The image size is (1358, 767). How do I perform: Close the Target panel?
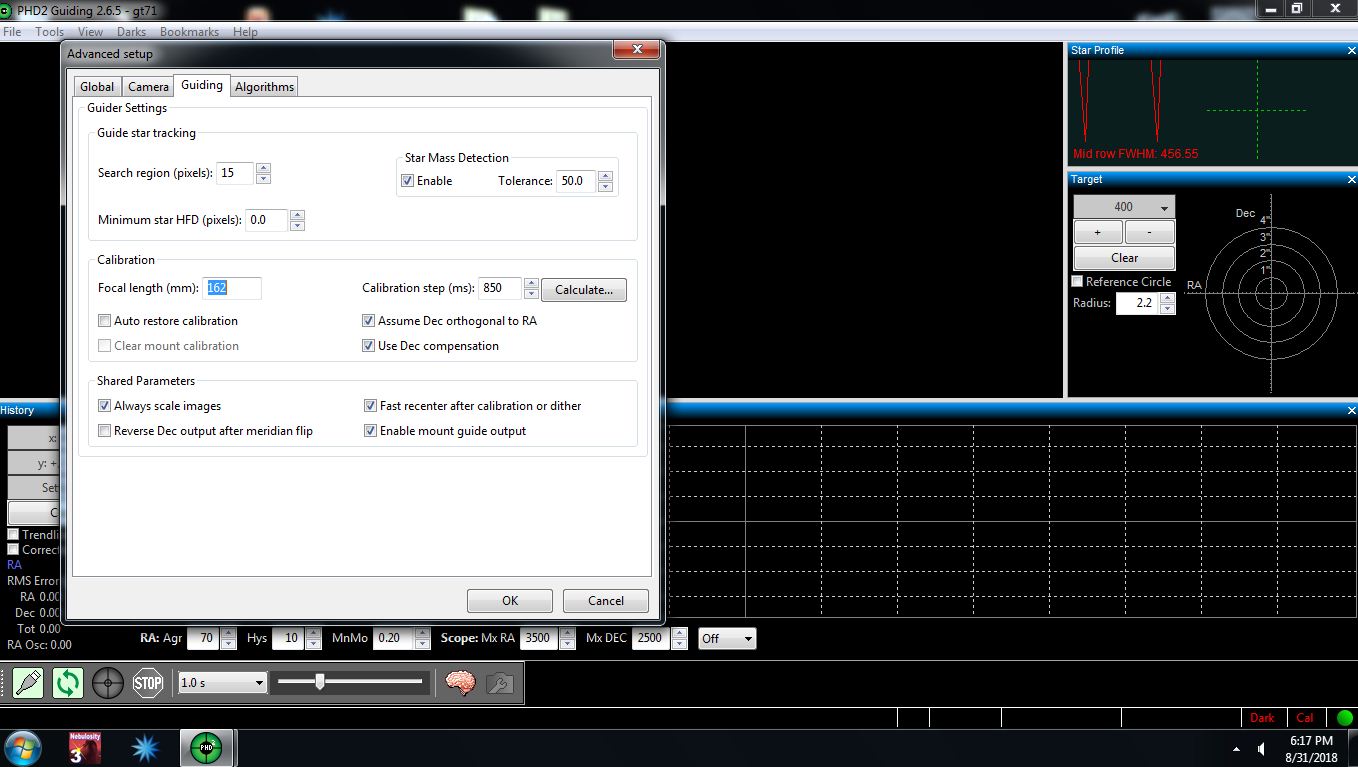pyautogui.click(x=1352, y=180)
